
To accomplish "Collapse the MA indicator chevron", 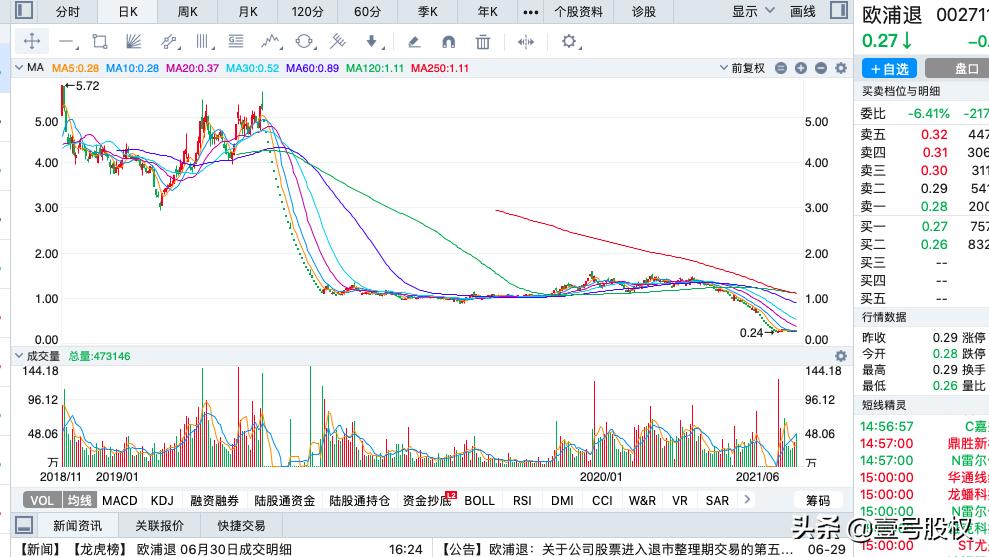I will 18,67.
